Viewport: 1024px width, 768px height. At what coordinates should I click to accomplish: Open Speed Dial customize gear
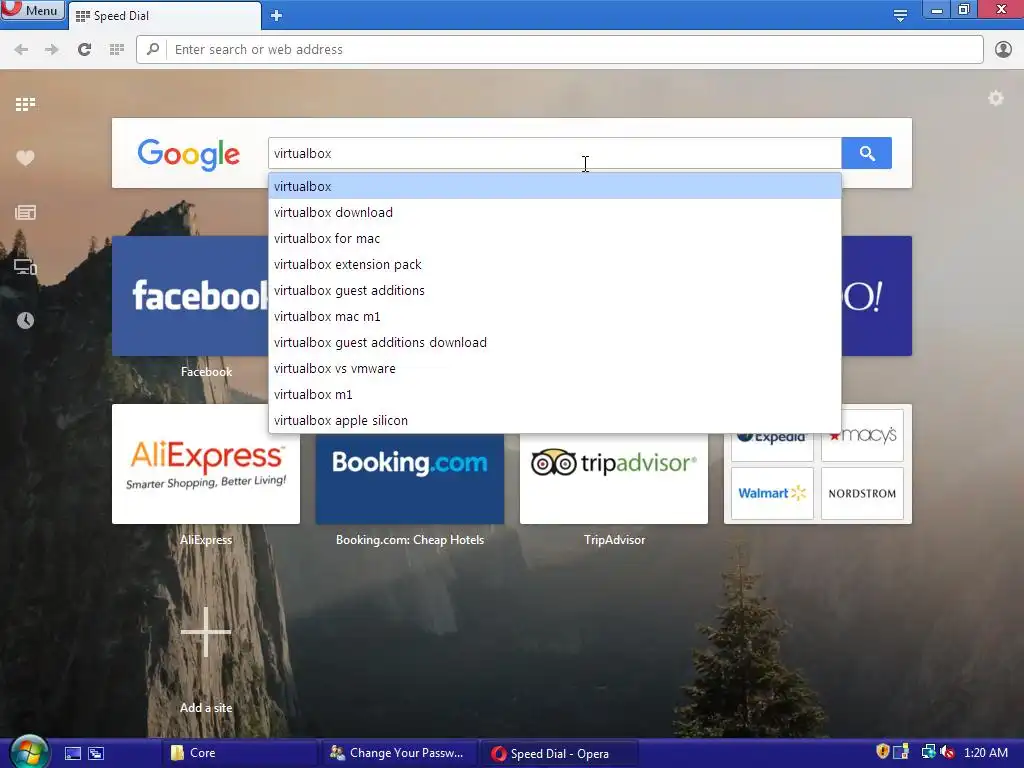[995, 99]
